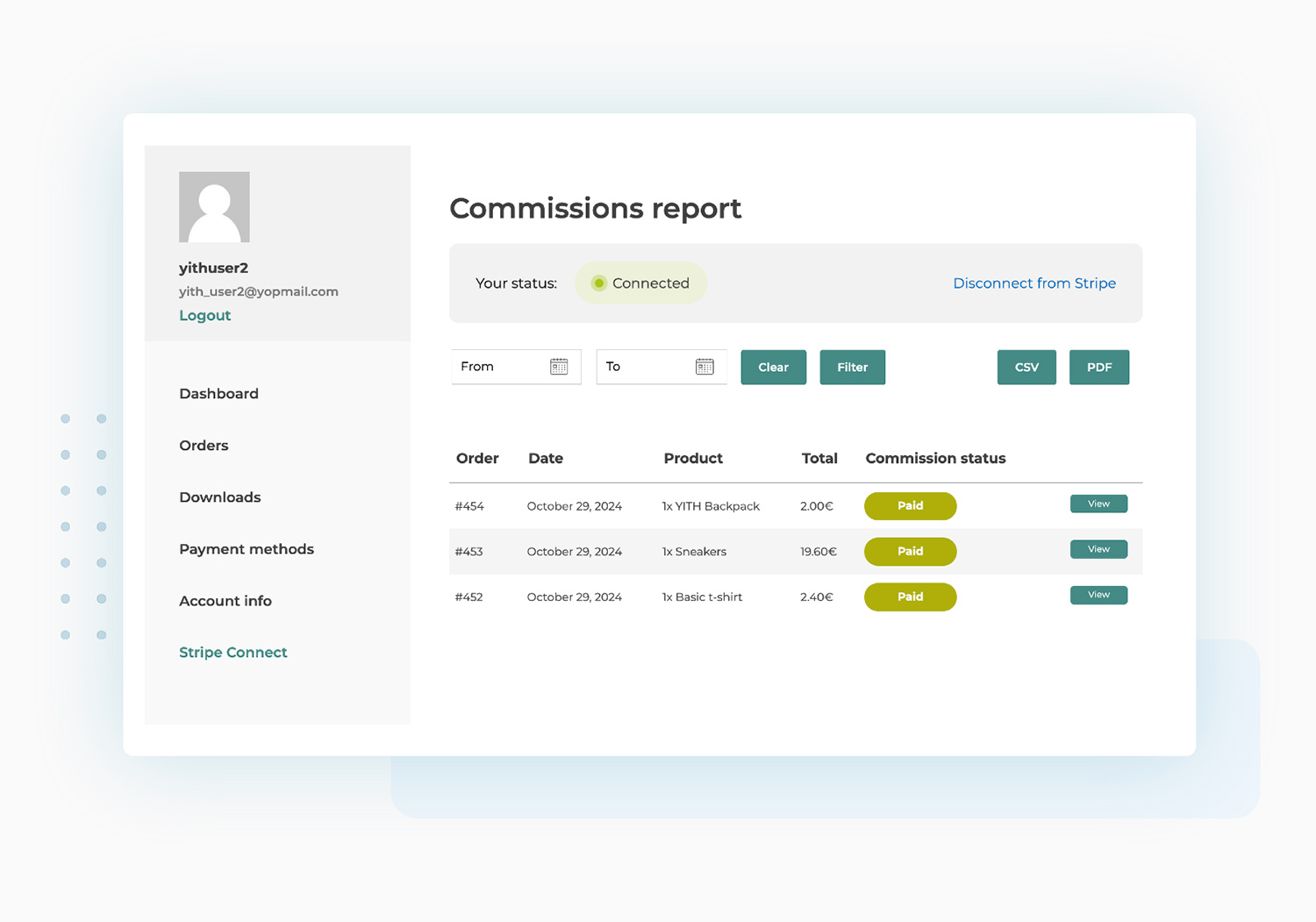1316x922 pixels.
Task: Click the yithuser2 profile avatar image
Action: point(214,207)
